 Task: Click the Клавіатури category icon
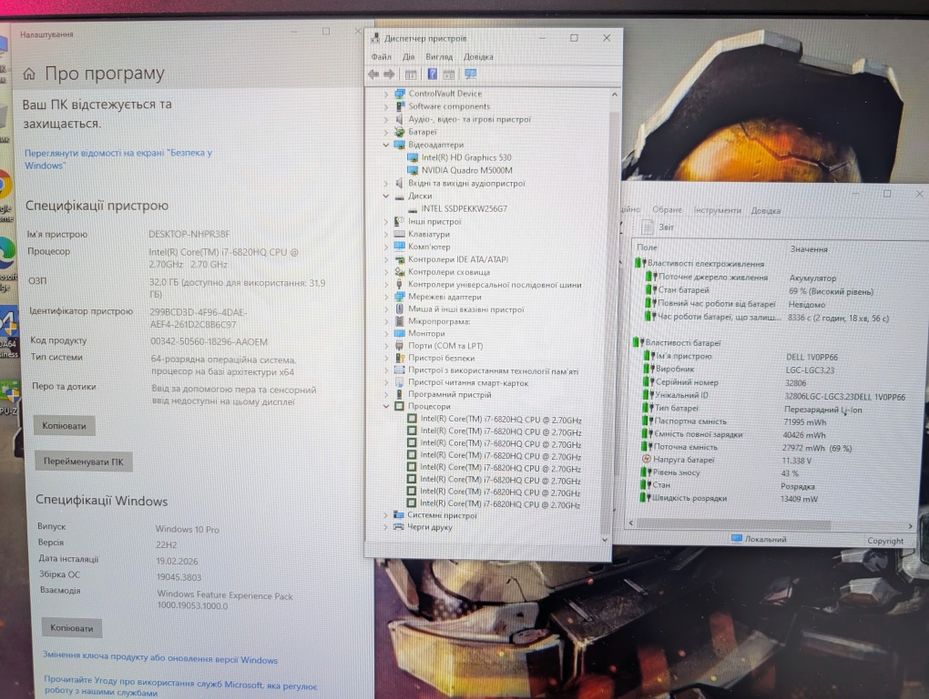pos(400,234)
